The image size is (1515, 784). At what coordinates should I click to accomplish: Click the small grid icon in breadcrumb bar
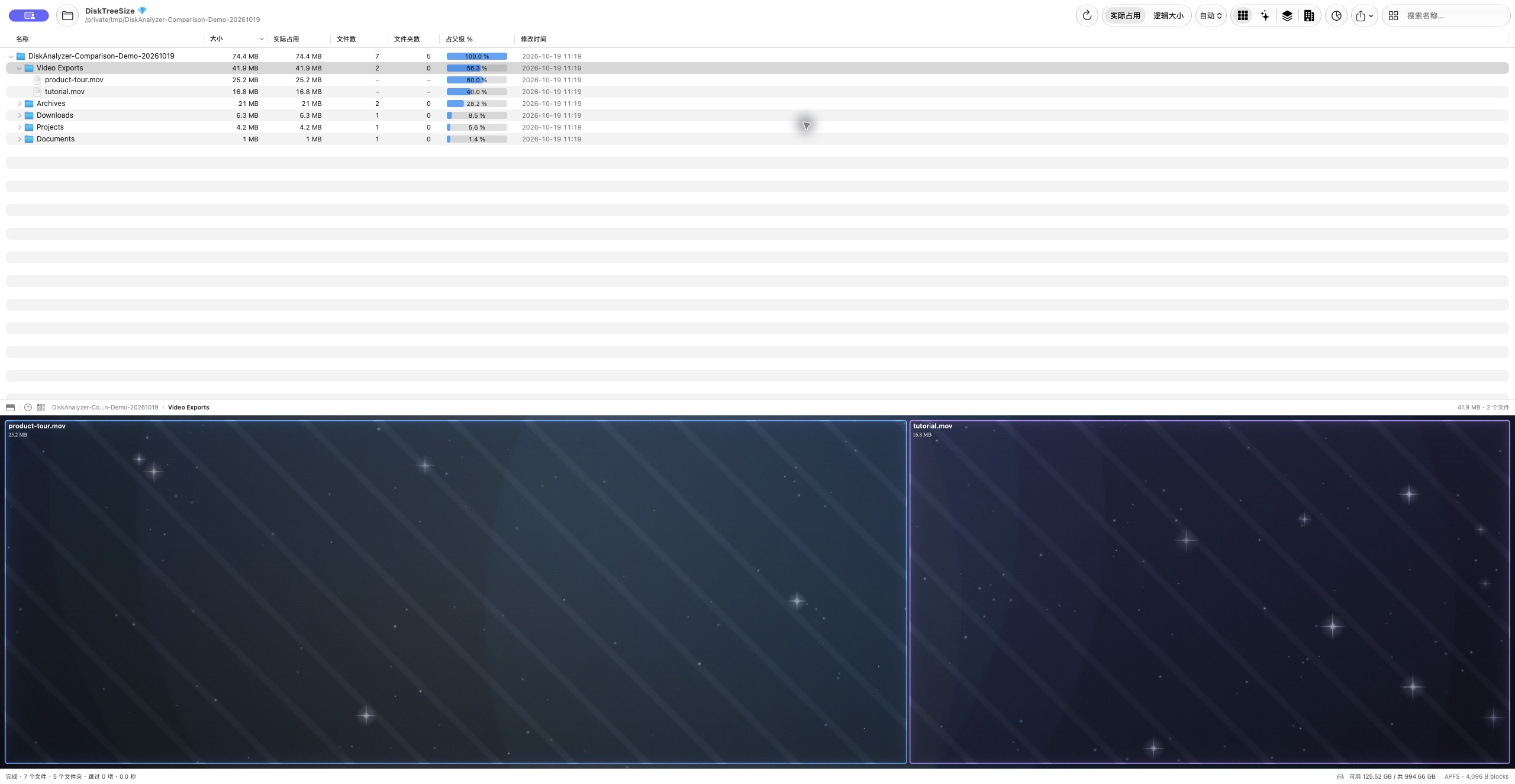pos(41,408)
